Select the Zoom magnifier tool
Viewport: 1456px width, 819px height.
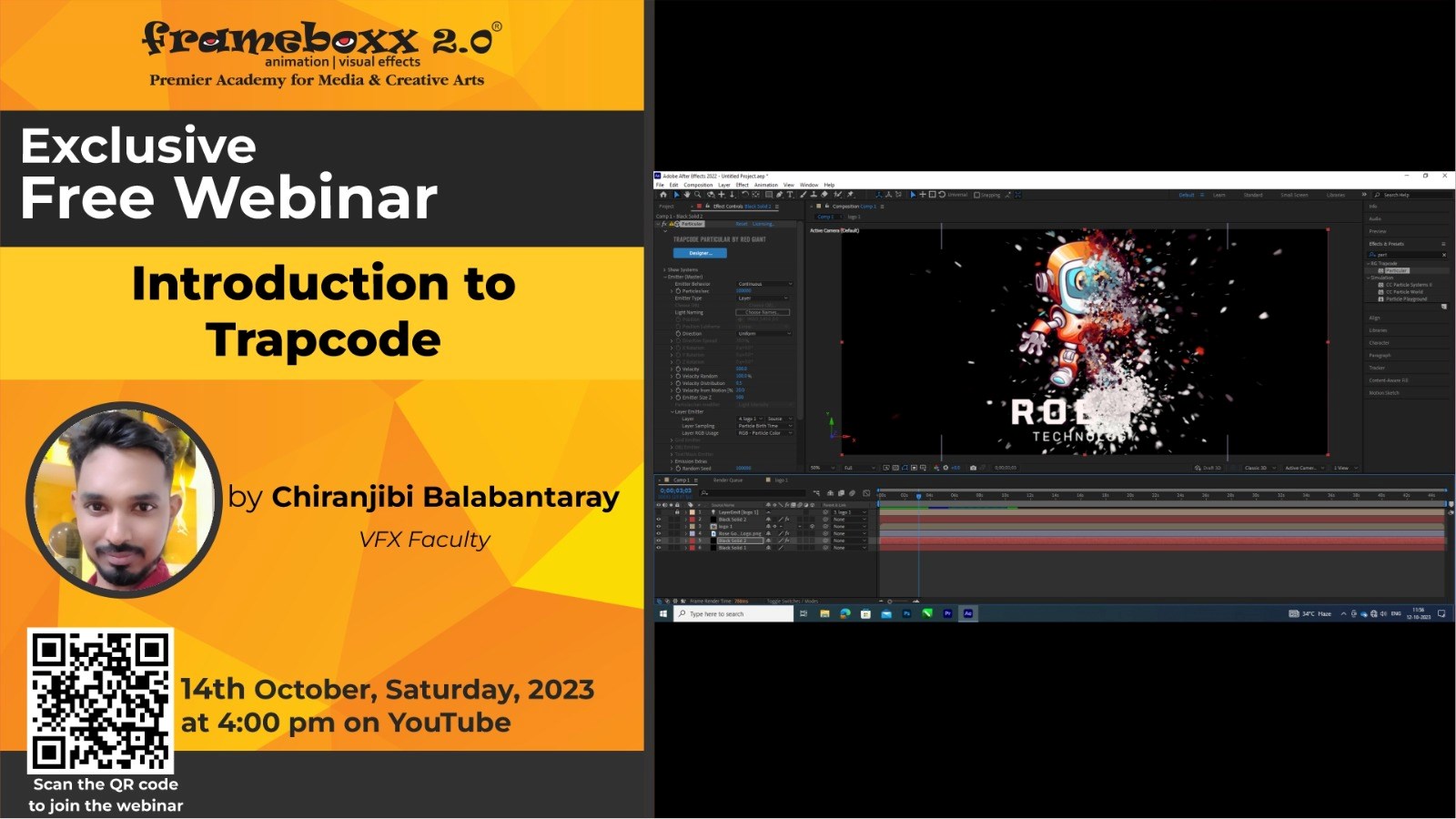pos(698,195)
